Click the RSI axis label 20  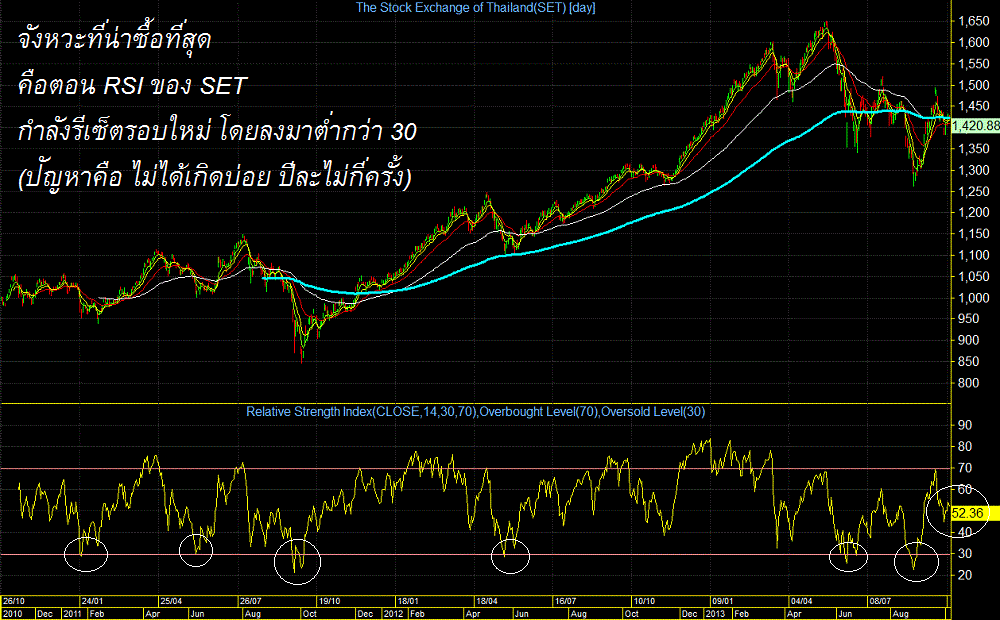[x=965, y=575]
